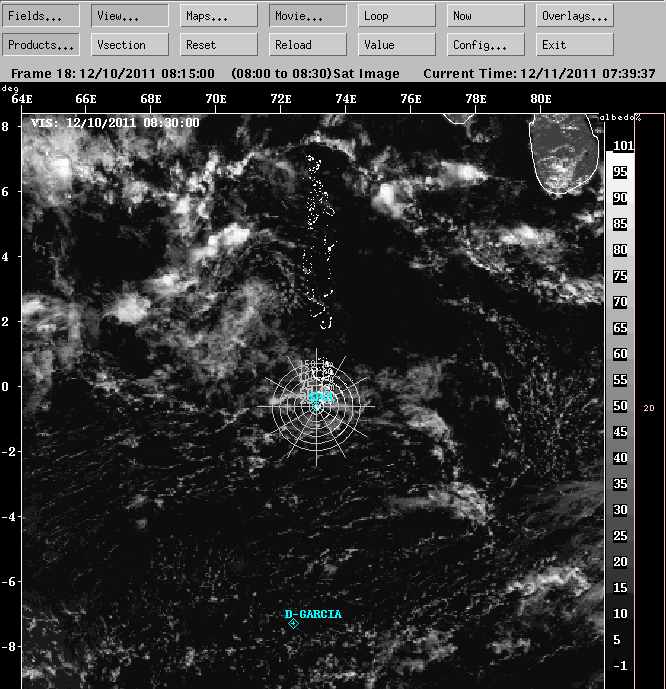Open the Config... button
The width and height of the screenshot is (666, 689).
[x=486, y=45]
